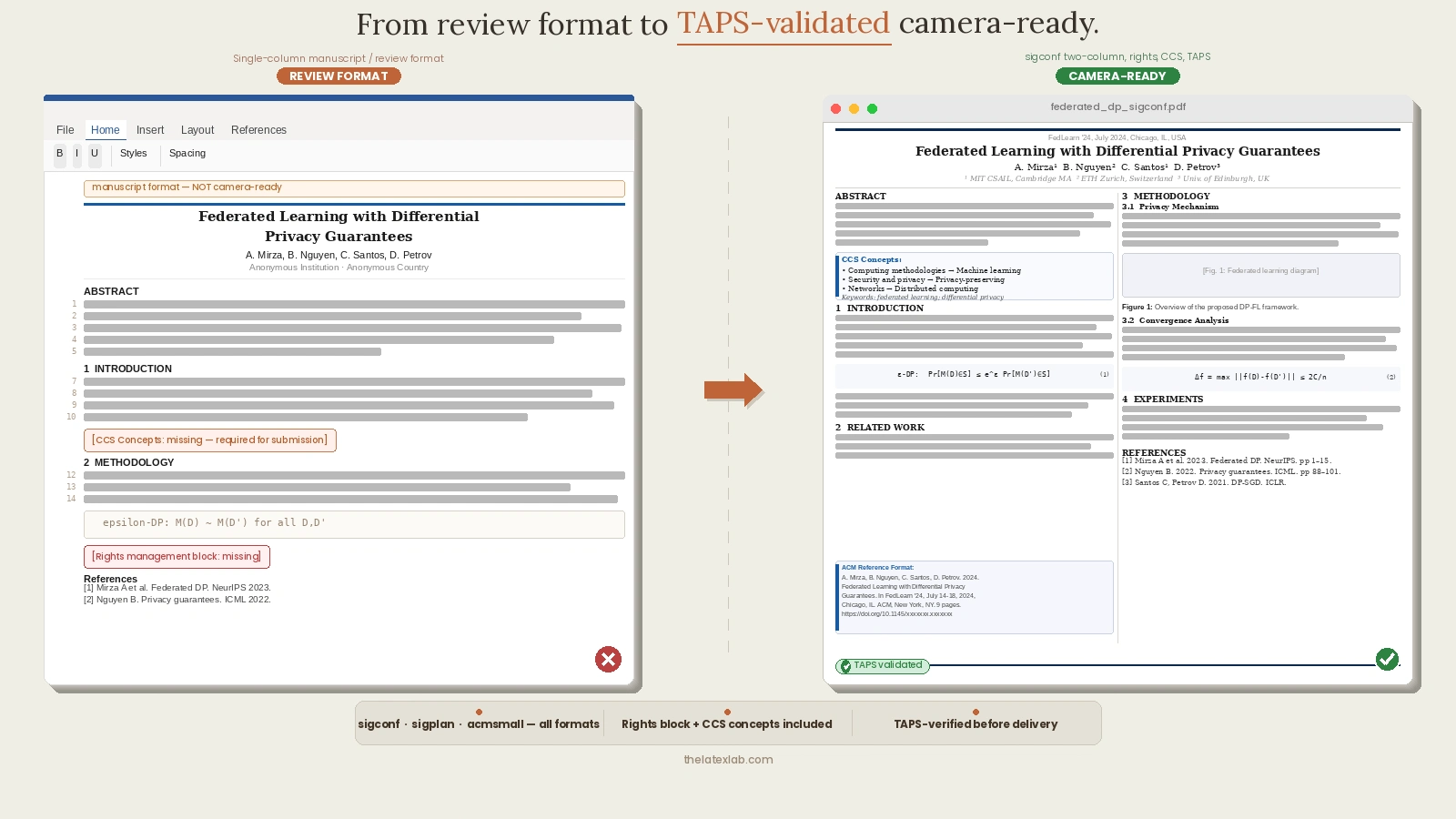1456x819 pixels.
Task: Click the green macOS traffic light button
Action: point(873,107)
